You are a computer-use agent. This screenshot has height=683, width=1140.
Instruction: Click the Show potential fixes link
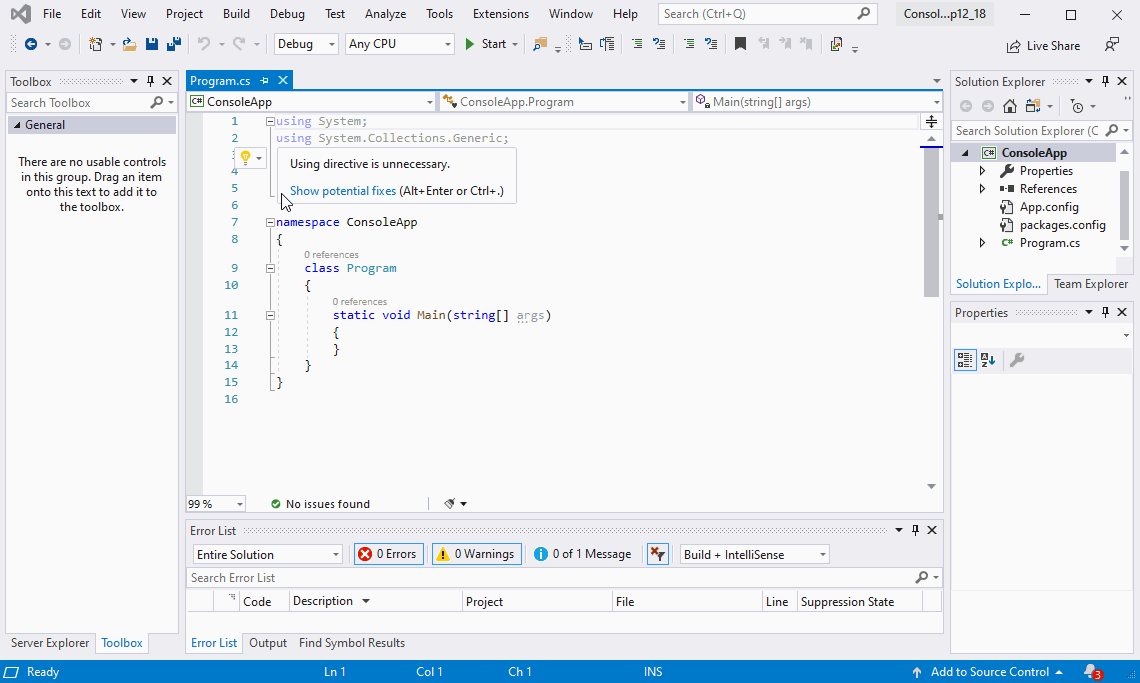pyautogui.click(x=343, y=191)
